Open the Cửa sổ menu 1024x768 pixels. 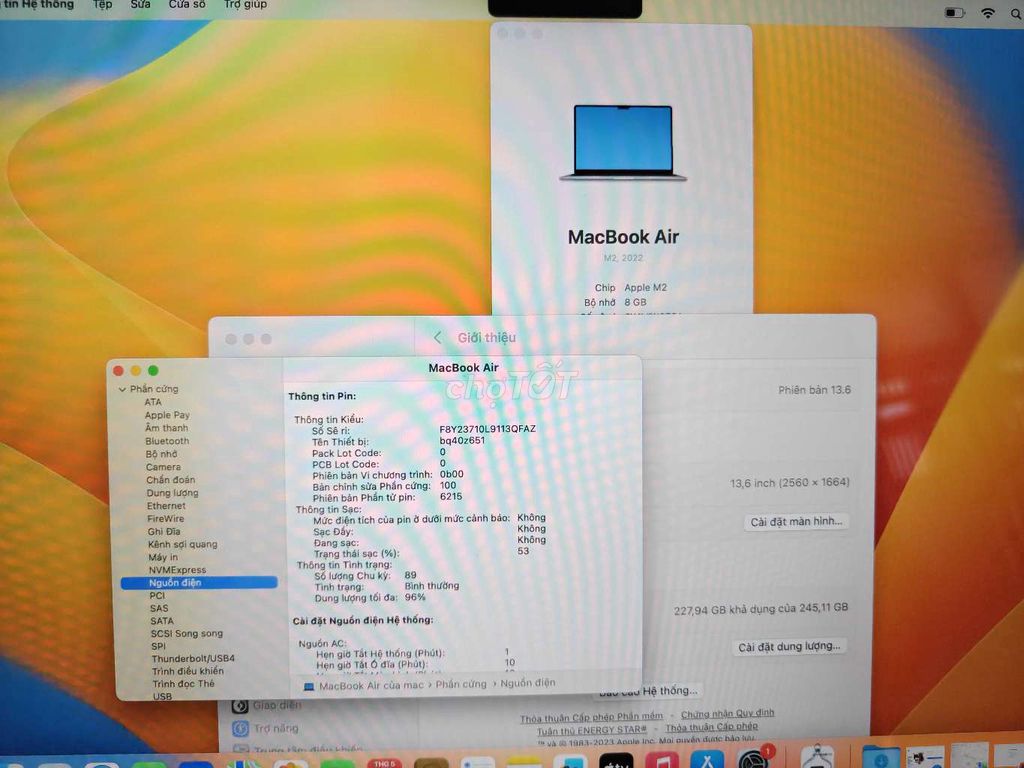tap(187, 5)
